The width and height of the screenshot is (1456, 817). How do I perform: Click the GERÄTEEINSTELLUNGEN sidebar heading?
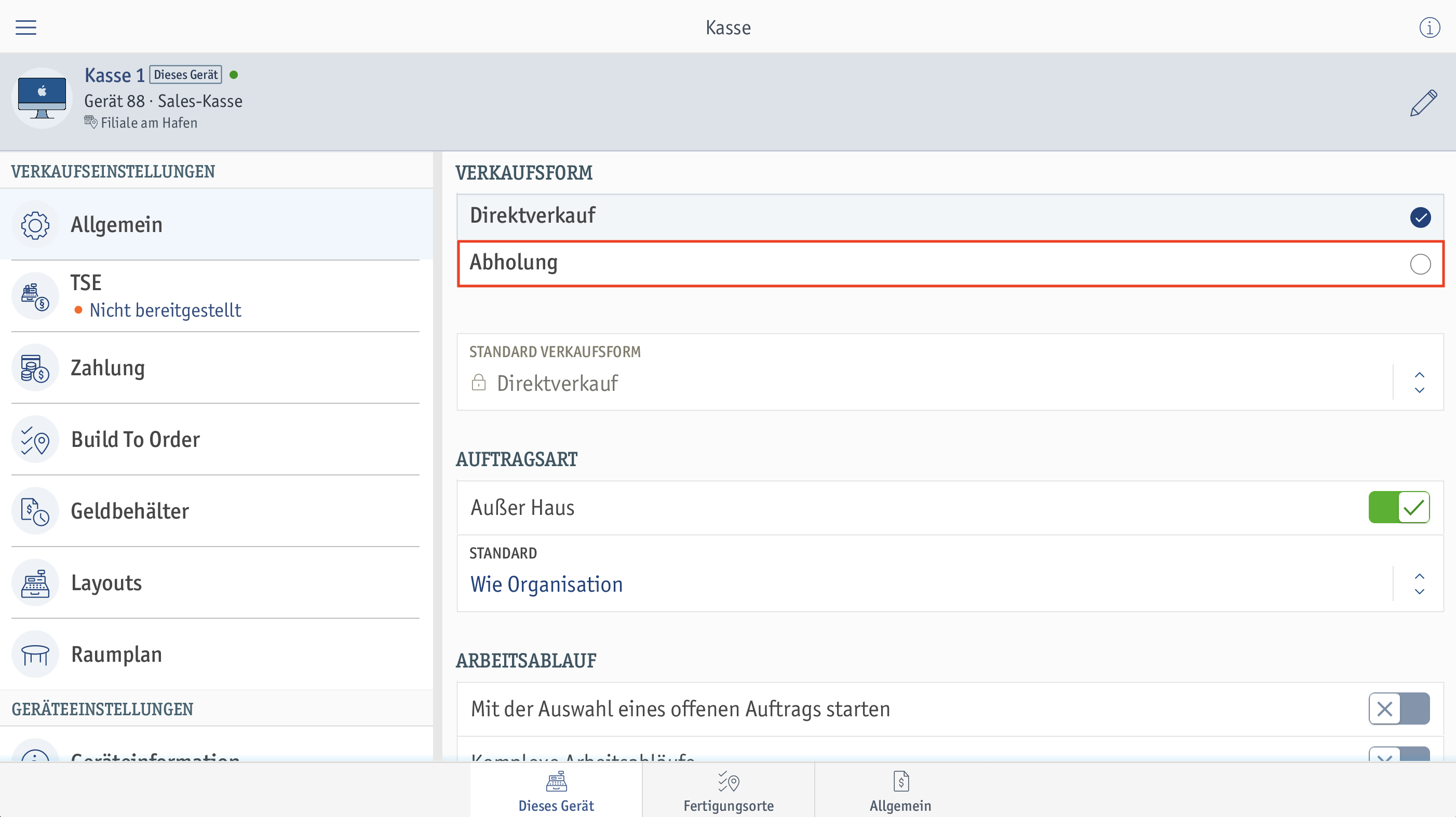pos(102,709)
